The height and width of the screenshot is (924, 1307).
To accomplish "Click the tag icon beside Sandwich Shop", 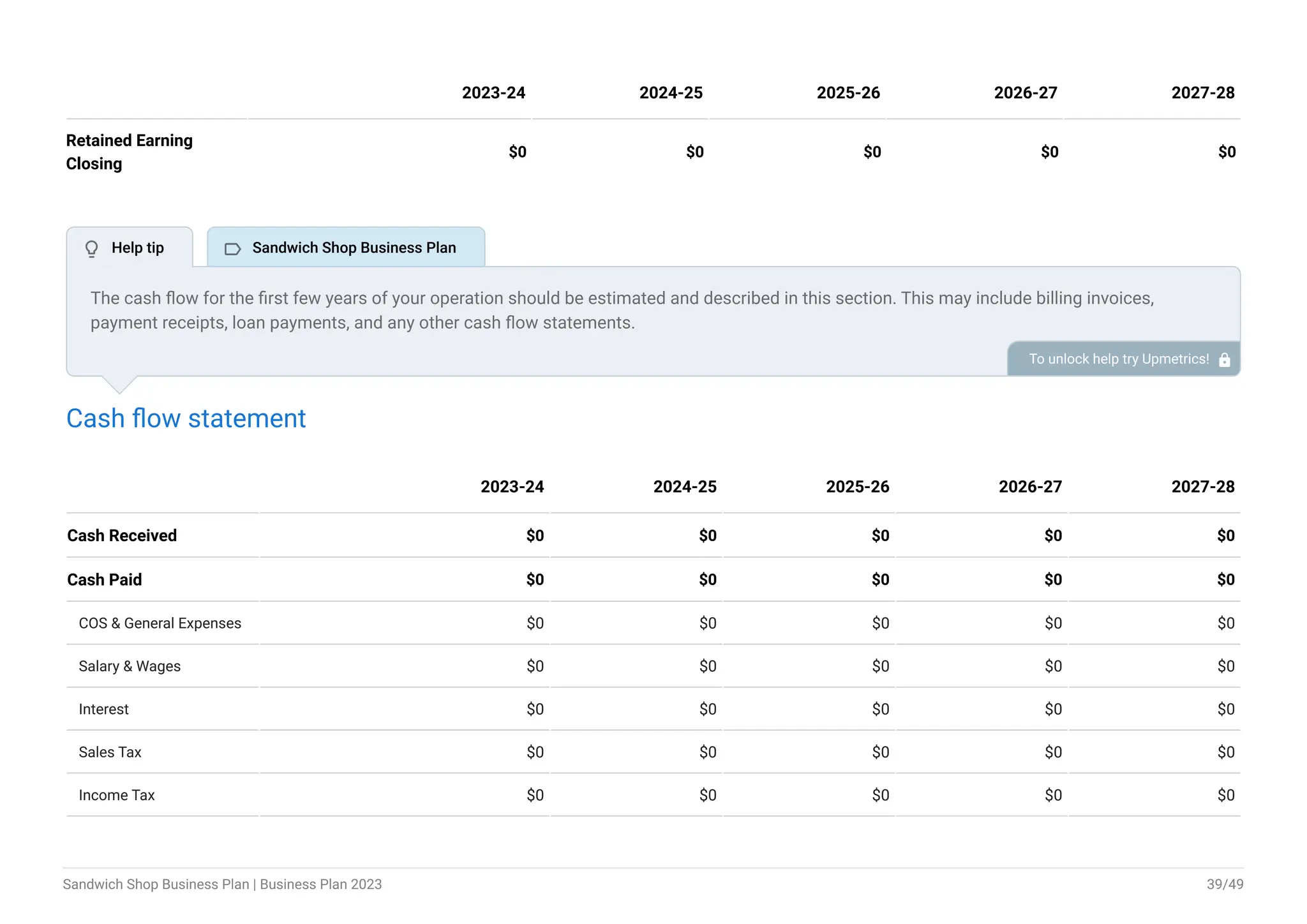I will pos(232,249).
